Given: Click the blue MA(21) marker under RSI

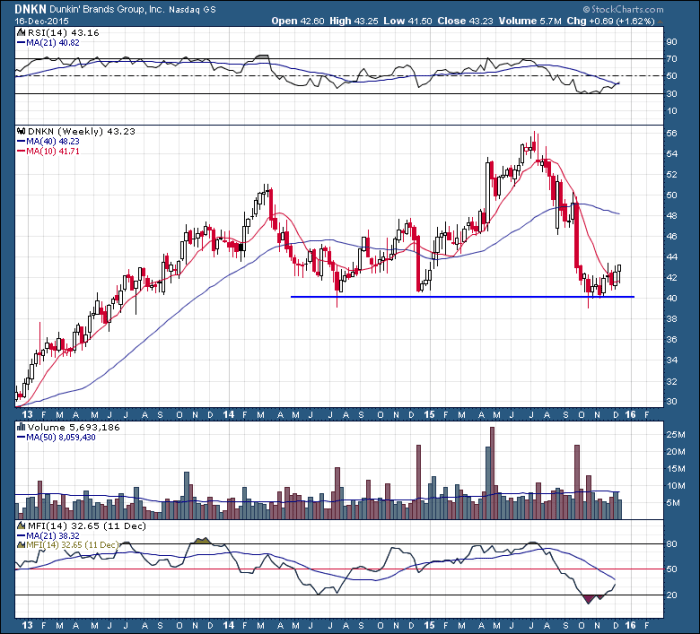Looking at the screenshot, I should (19, 42).
